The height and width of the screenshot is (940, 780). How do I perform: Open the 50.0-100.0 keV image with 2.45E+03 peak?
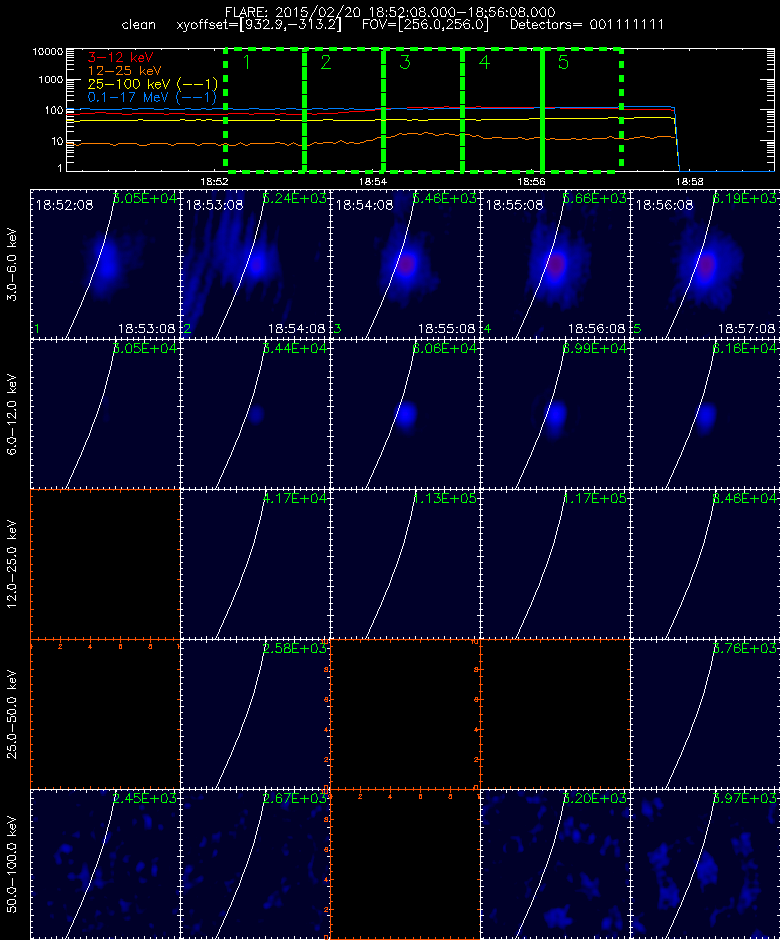[x=105, y=864]
